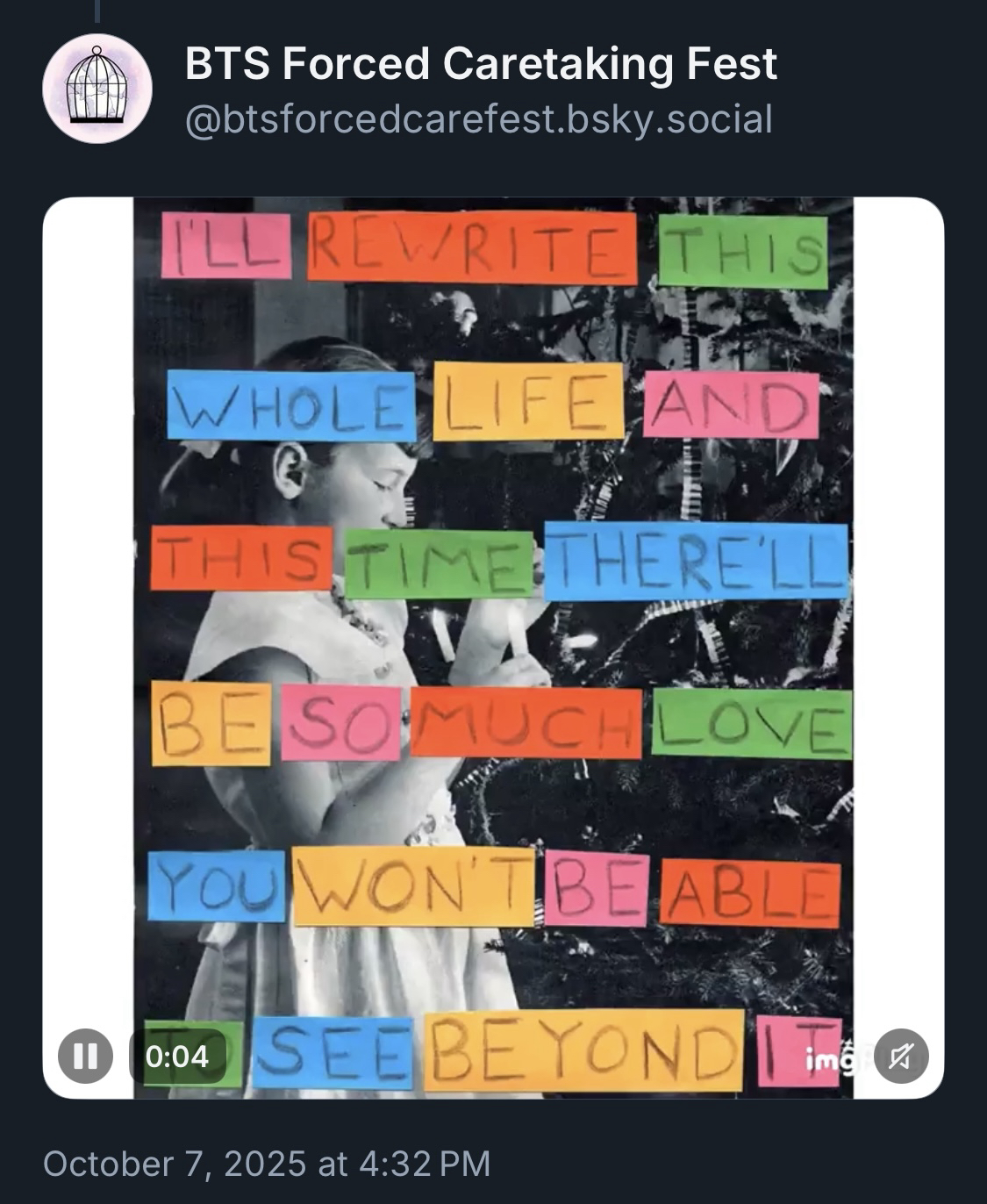Click the blue WHOLE label in the video
Screen dimensions: 987x1204
290,405
